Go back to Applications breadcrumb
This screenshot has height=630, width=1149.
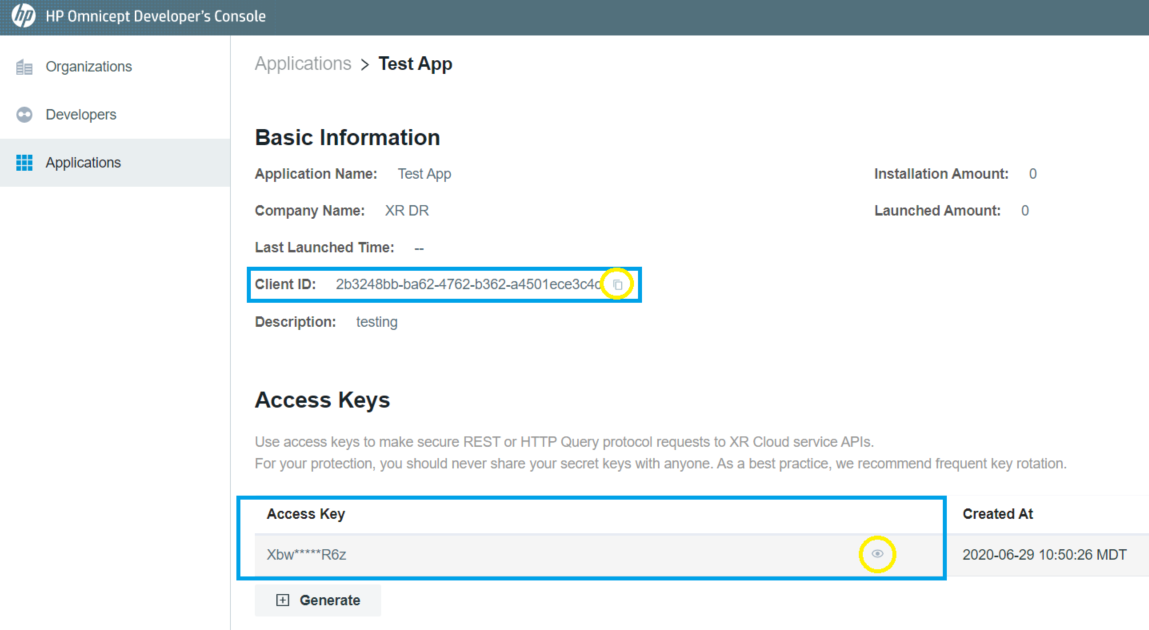[x=303, y=64]
